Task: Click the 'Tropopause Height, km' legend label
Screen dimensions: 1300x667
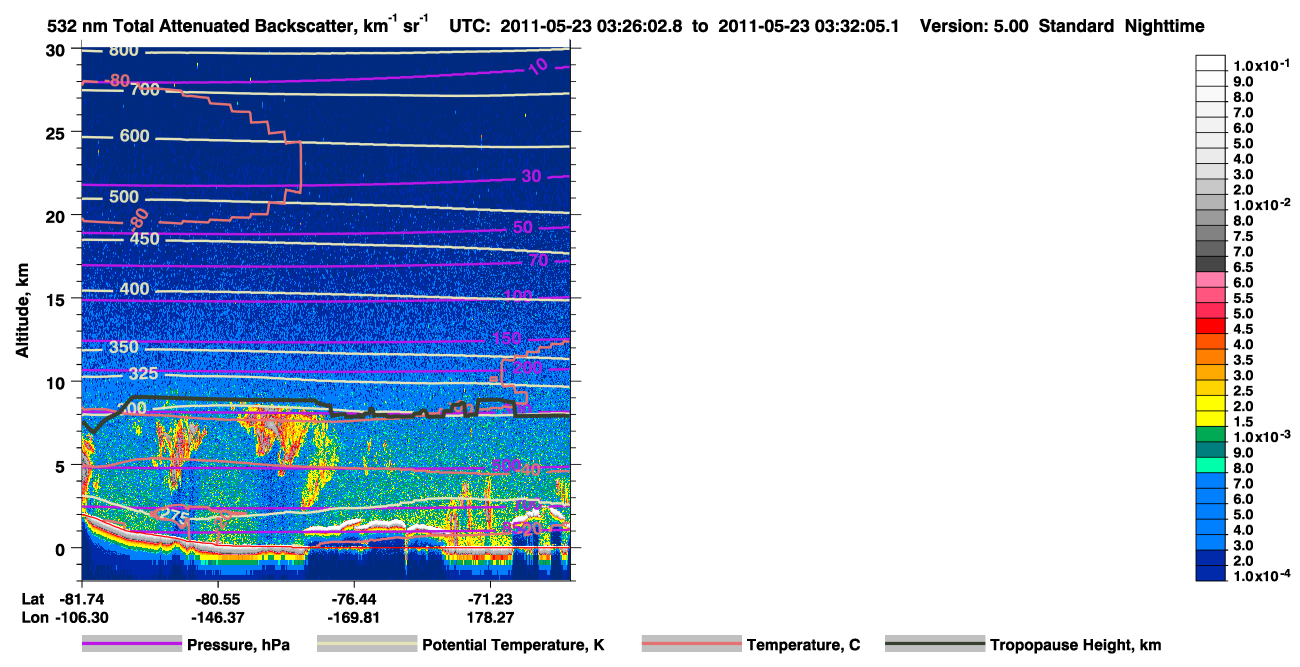Action: pyautogui.click(x=1075, y=645)
